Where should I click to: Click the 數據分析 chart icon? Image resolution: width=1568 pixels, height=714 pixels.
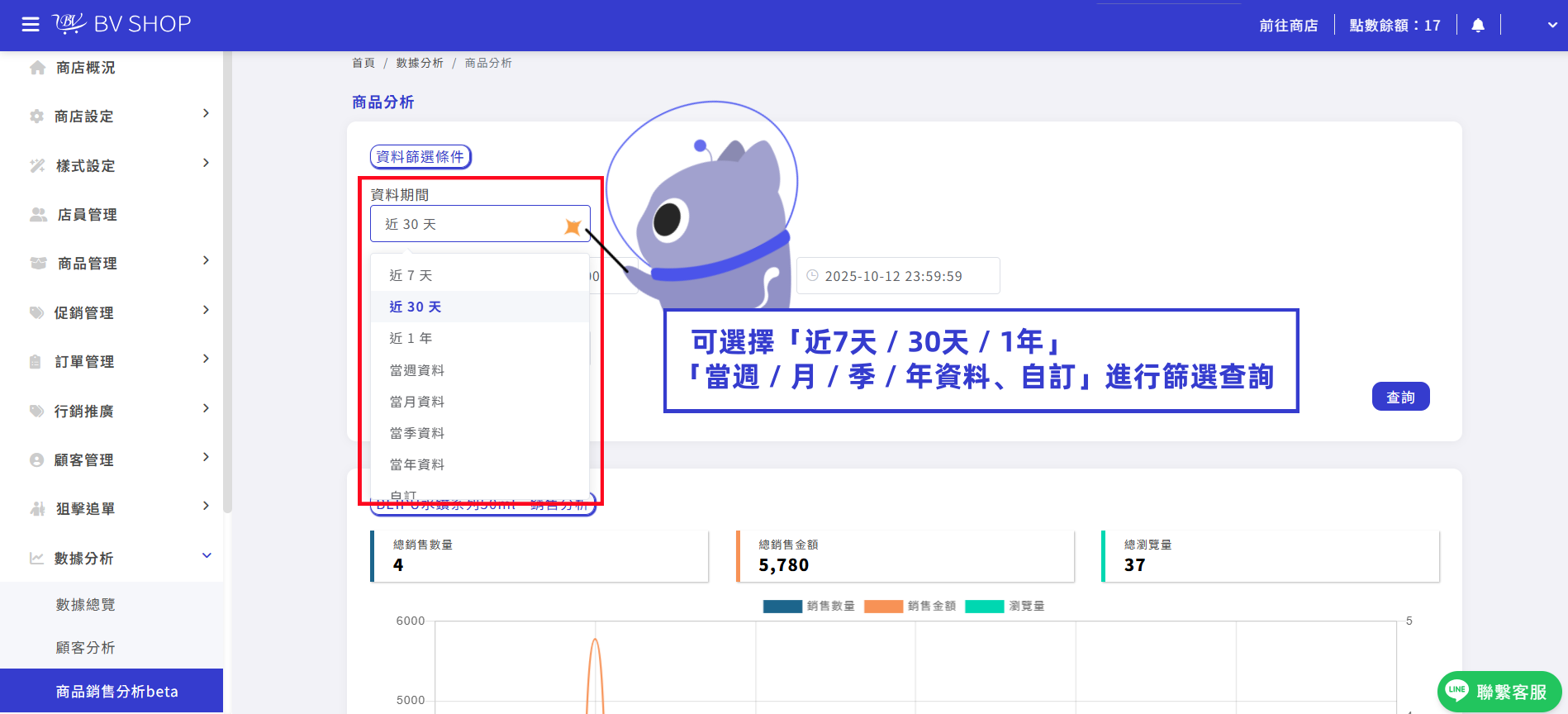point(36,559)
